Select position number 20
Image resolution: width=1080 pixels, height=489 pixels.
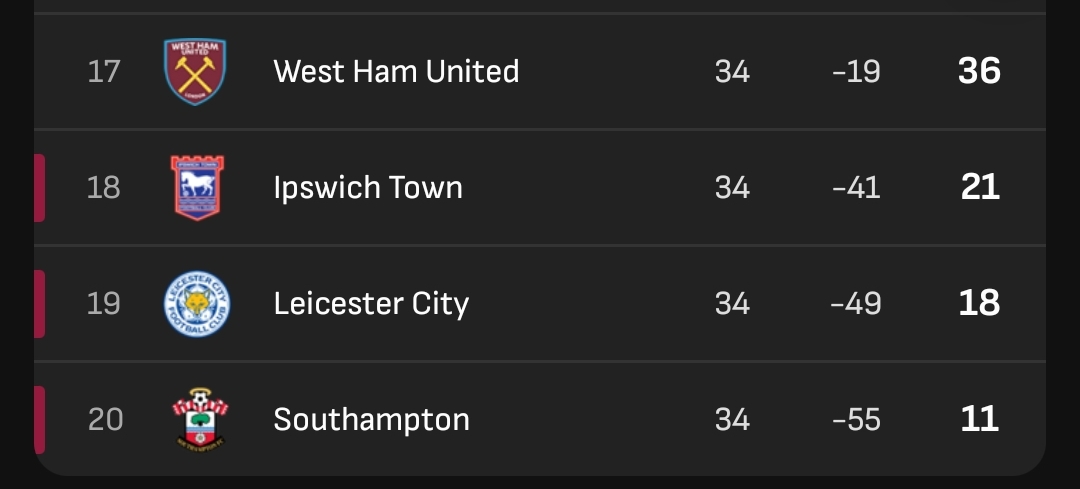(x=105, y=419)
